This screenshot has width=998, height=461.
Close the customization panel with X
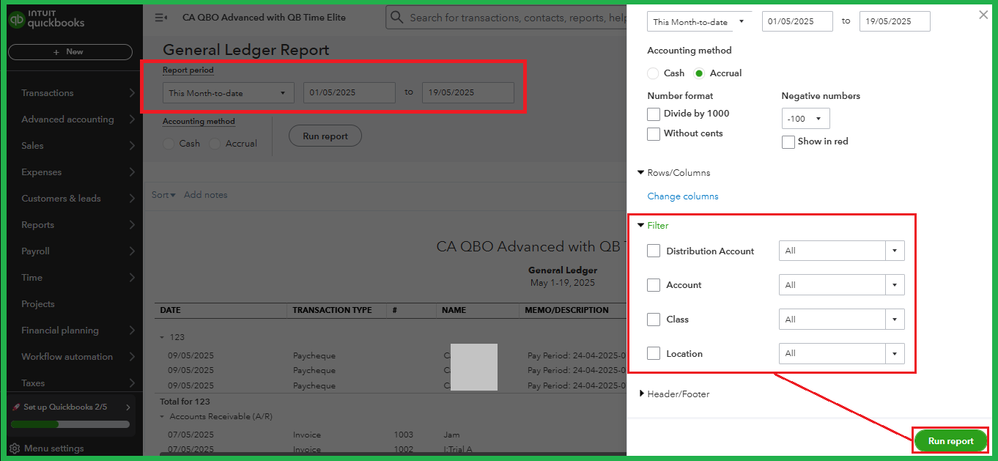pyautogui.click(x=983, y=14)
